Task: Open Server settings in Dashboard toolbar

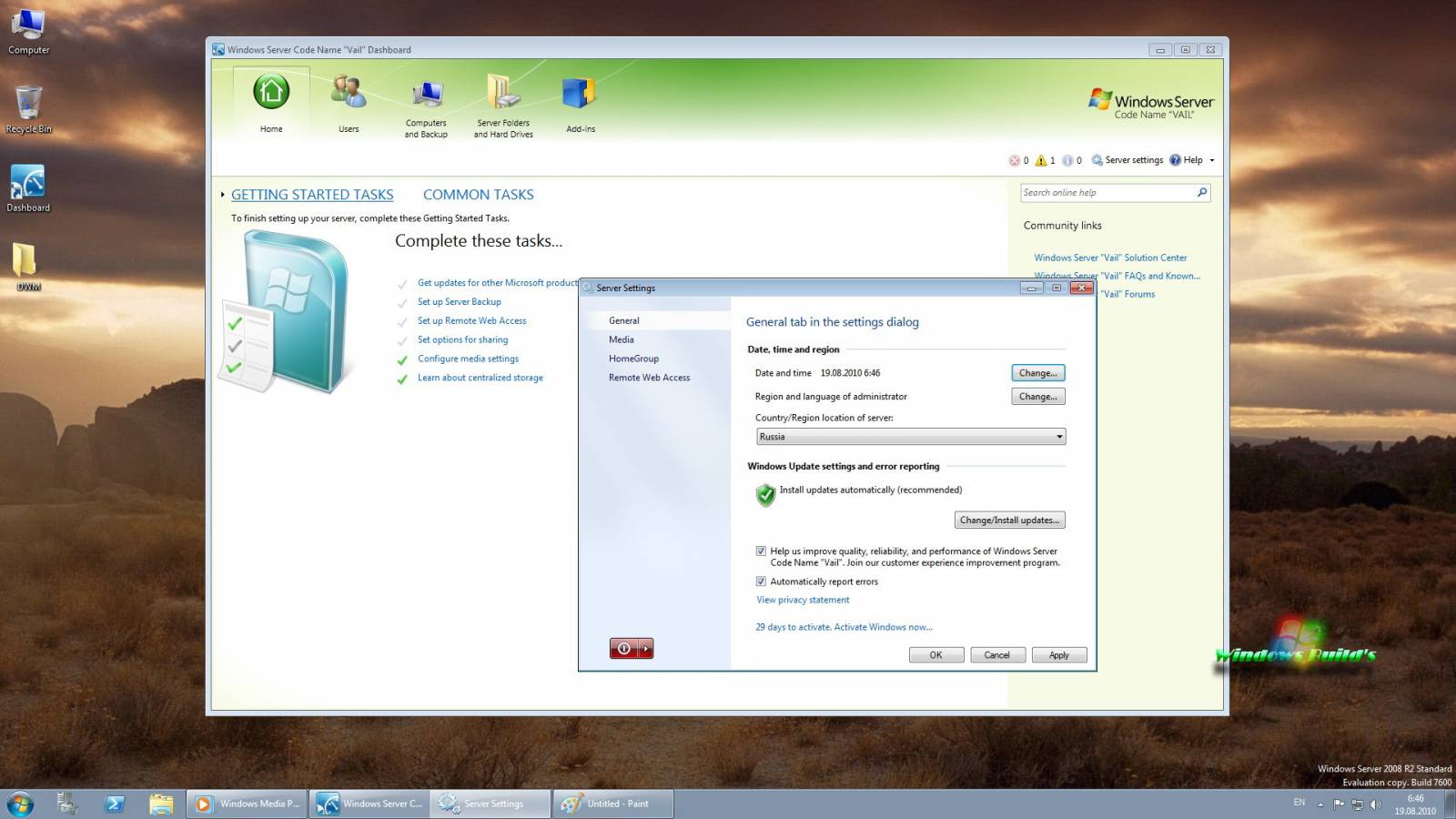Action: pos(1127,160)
